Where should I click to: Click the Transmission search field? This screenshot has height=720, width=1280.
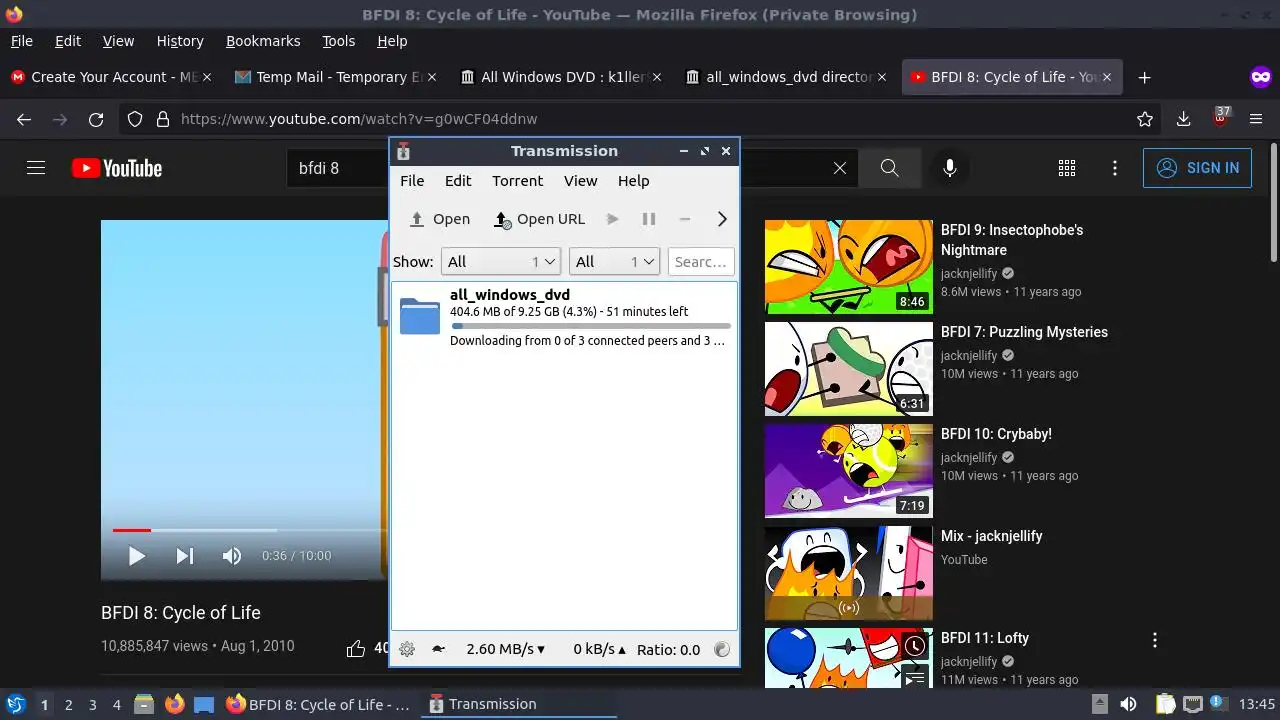pyautogui.click(x=701, y=262)
